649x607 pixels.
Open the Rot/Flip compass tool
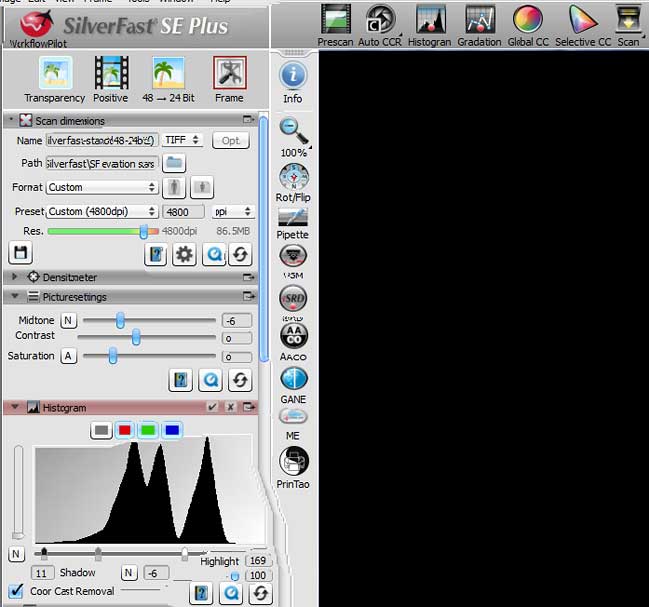(293, 177)
